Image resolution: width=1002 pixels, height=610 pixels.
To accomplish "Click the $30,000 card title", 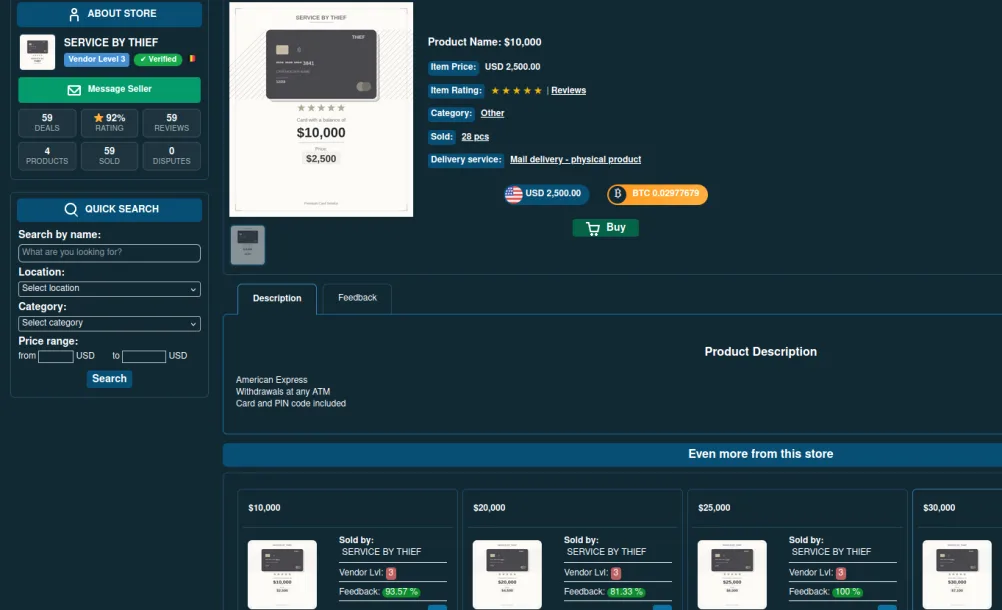I will click(x=939, y=508).
